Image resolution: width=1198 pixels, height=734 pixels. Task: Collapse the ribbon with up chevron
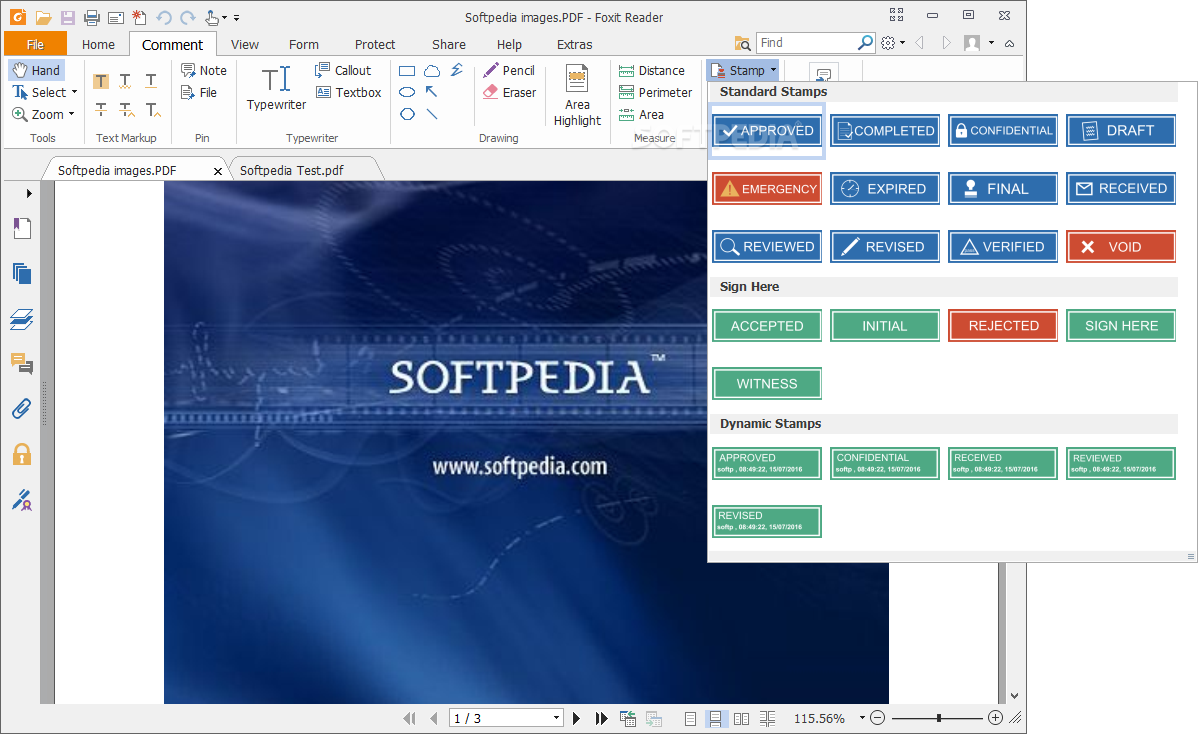point(1009,44)
